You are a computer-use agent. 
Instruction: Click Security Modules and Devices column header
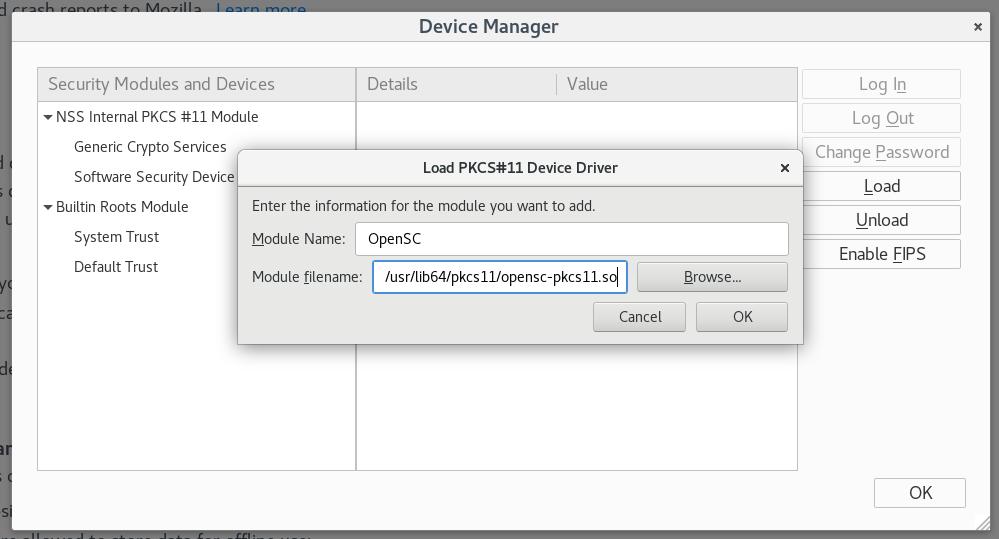point(197,84)
